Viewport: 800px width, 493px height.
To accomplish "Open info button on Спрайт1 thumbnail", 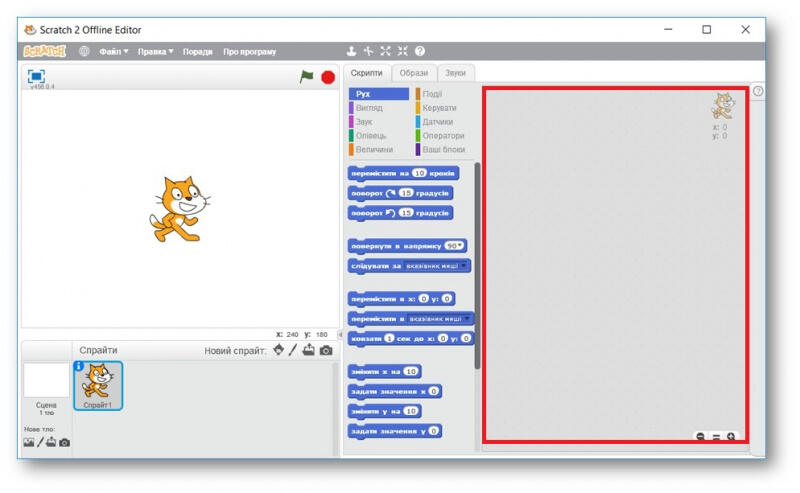I will point(79,366).
